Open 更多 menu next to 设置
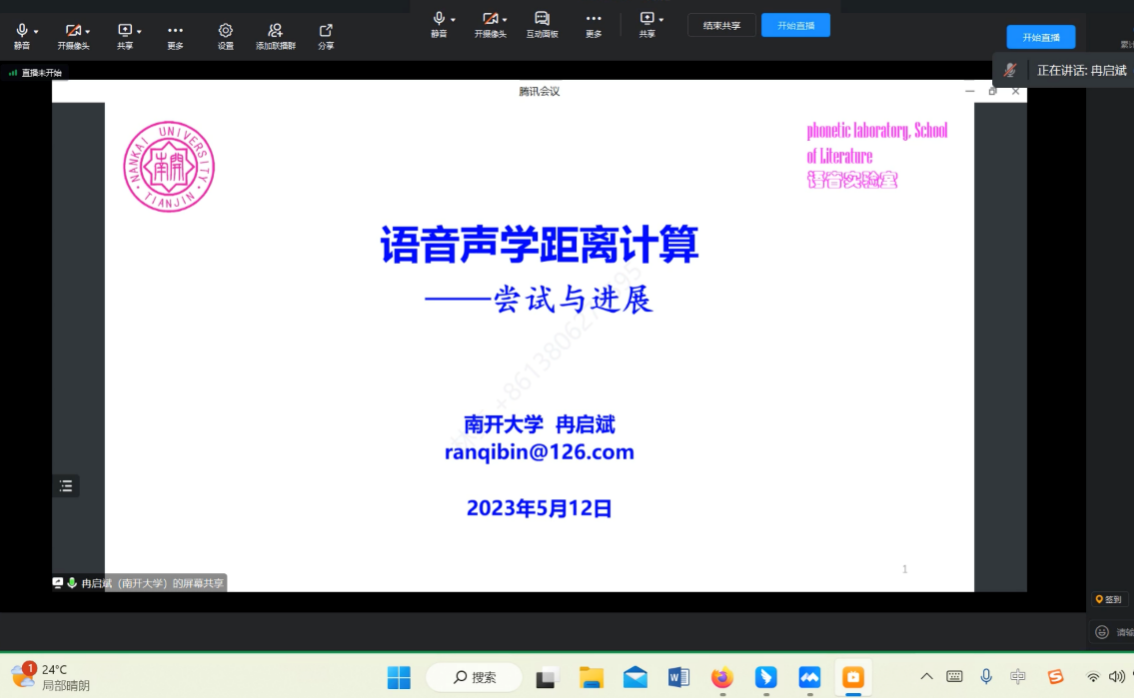This screenshot has height=698, width=1135. 175,31
